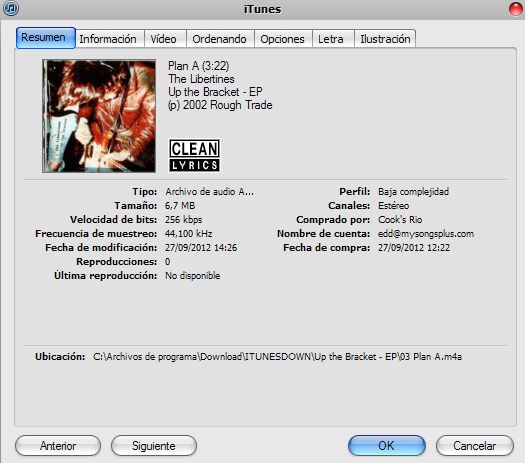Screen dimensions: 525x463
Task: Switch to the Información tab
Action: pos(110,39)
